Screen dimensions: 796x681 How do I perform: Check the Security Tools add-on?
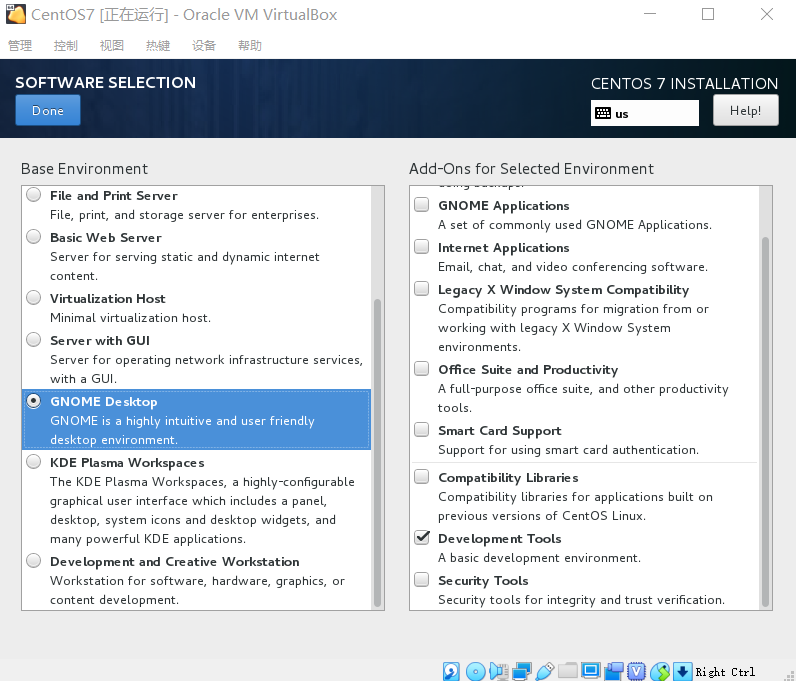[421, 579]
